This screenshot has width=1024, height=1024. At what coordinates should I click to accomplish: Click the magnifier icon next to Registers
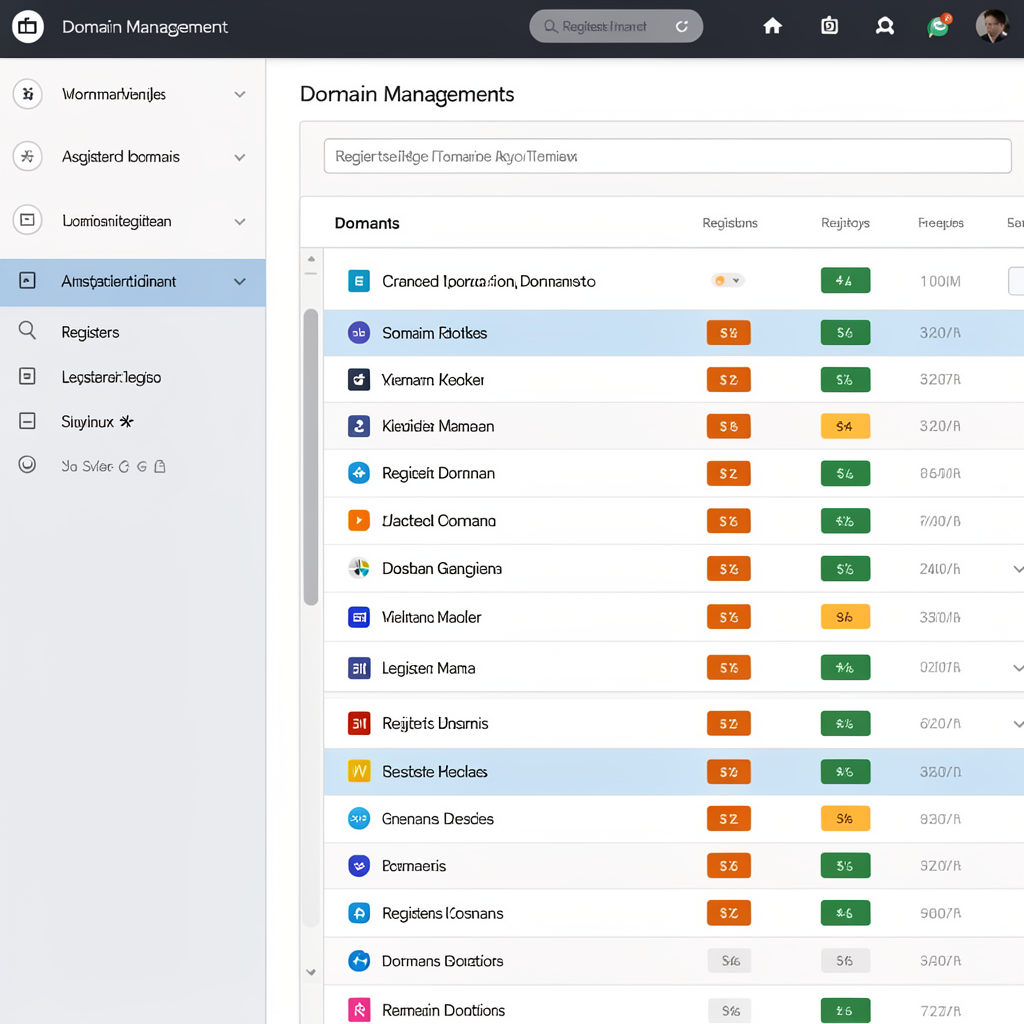27,330
